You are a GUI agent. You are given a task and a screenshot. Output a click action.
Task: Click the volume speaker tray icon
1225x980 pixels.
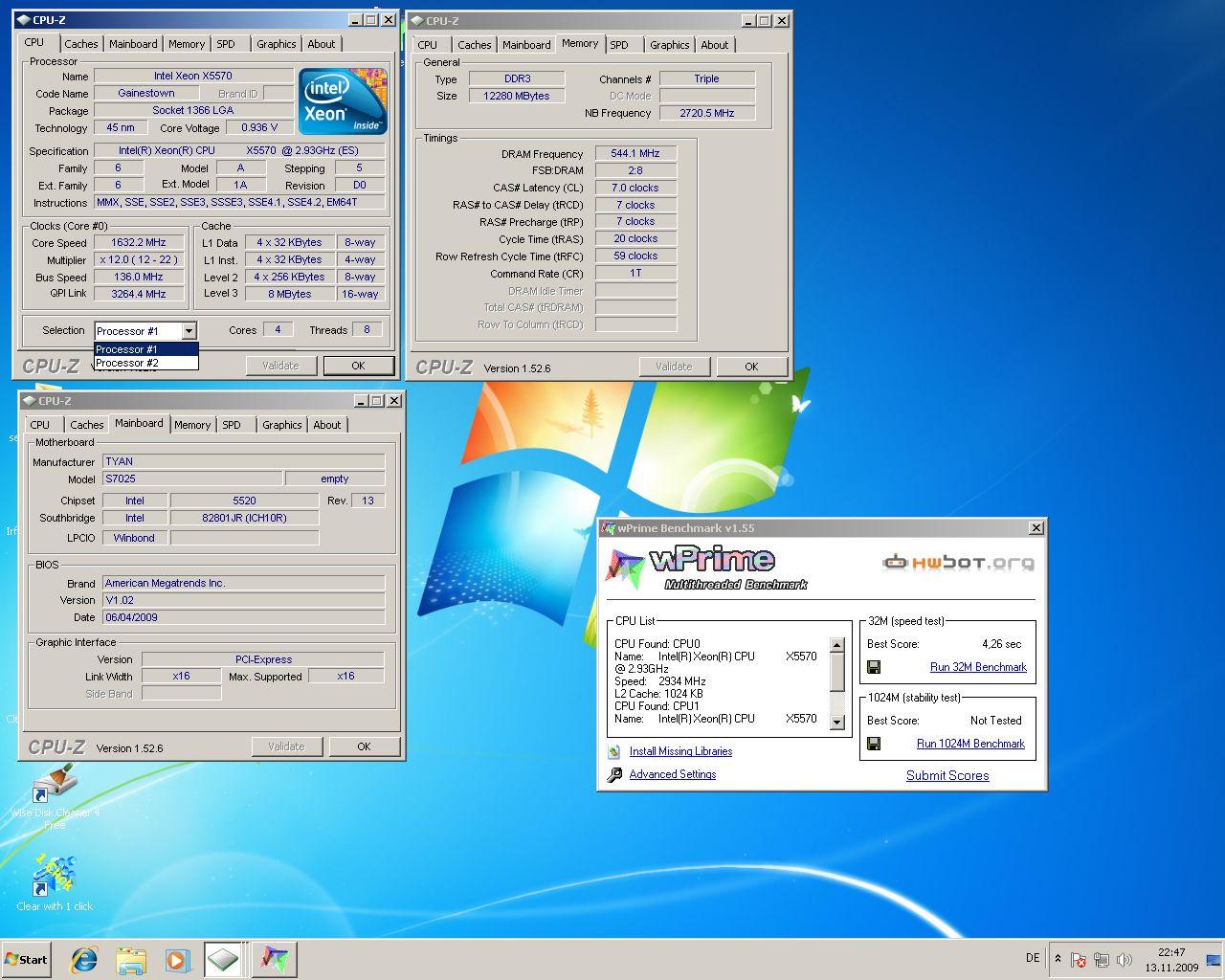[x=1125, y=959]
